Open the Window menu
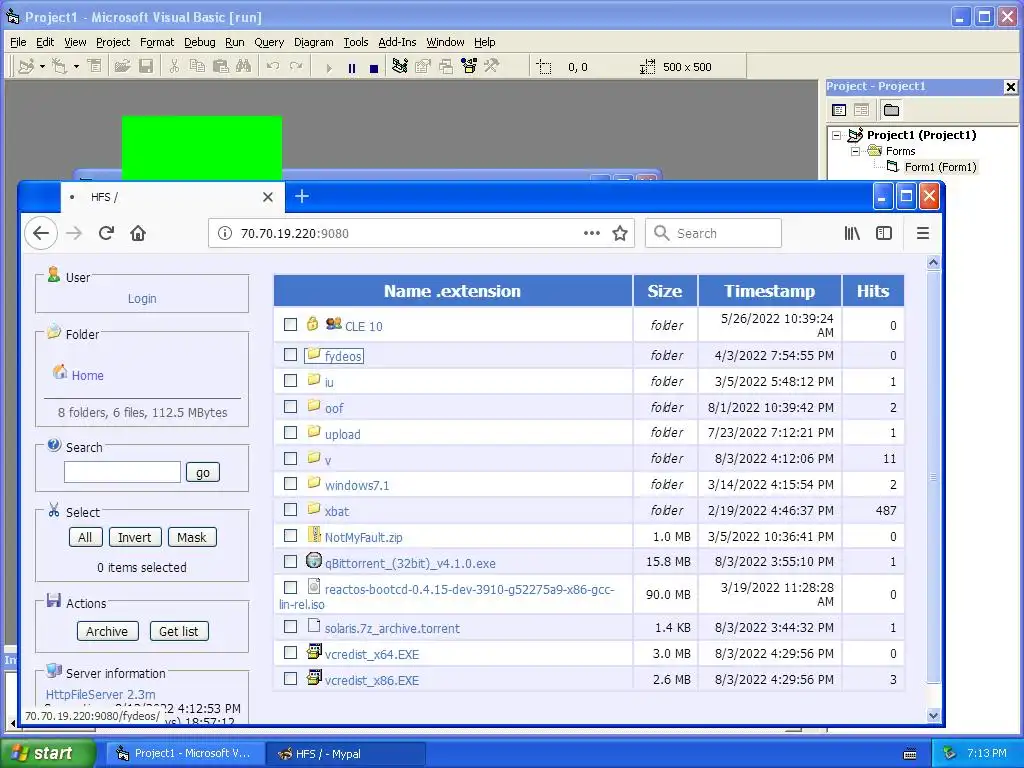 click(x=445, y=42)
